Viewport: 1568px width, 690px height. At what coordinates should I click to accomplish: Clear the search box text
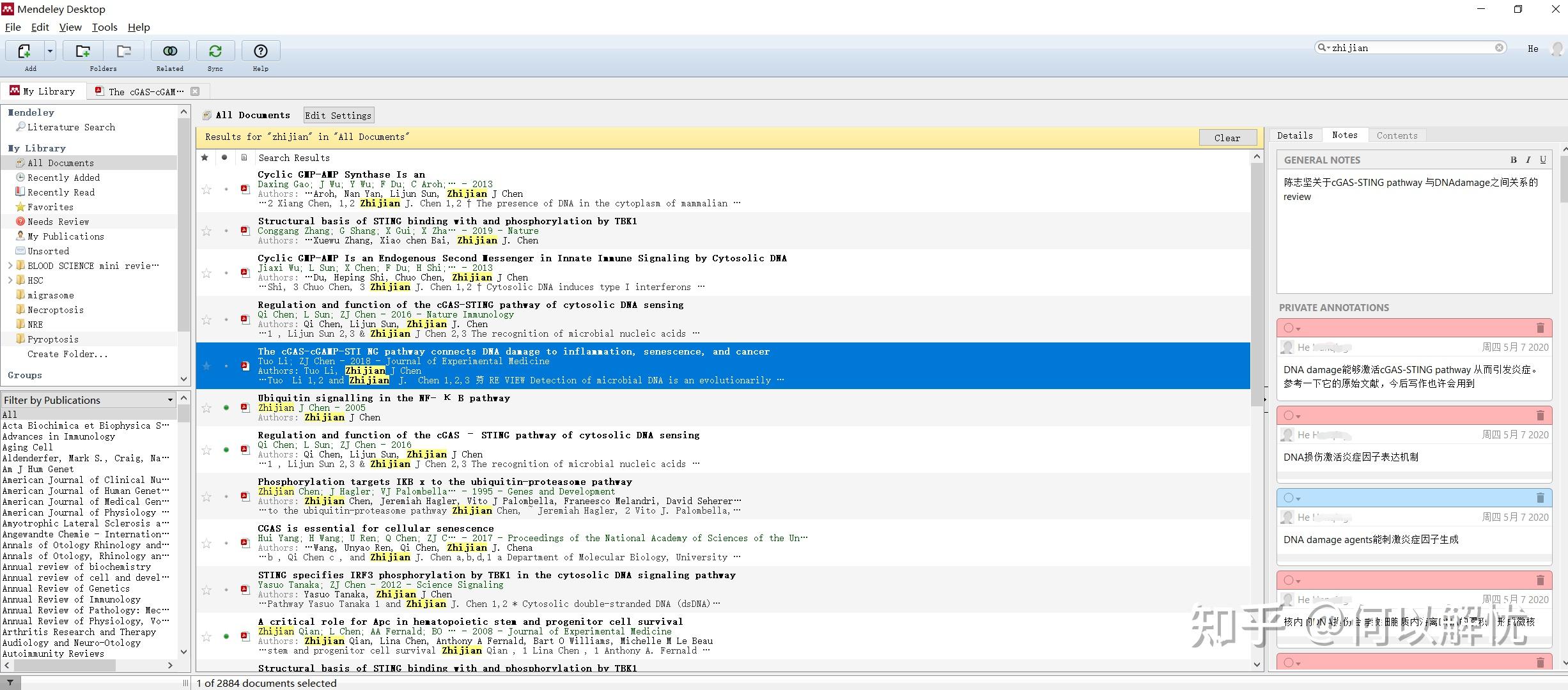1499,48
